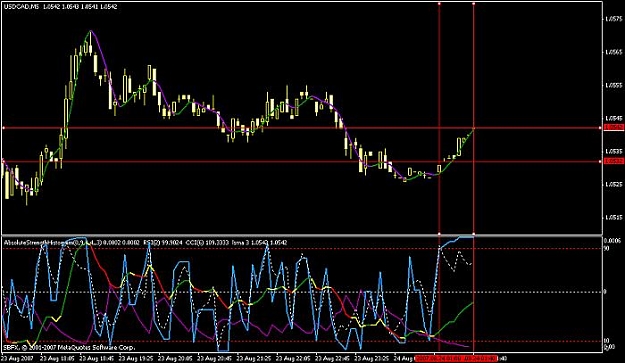Click the 0.0006 indicator scale value
625x363 pixels.
(x=612, y=241)
